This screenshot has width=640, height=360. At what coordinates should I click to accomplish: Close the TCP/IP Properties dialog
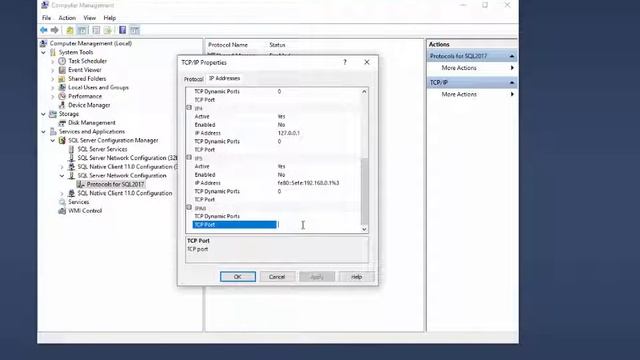pos(367,62)
